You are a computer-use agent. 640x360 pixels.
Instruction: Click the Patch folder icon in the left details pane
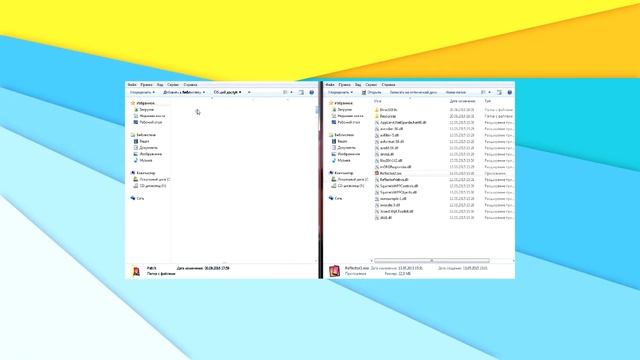[136, 271]
